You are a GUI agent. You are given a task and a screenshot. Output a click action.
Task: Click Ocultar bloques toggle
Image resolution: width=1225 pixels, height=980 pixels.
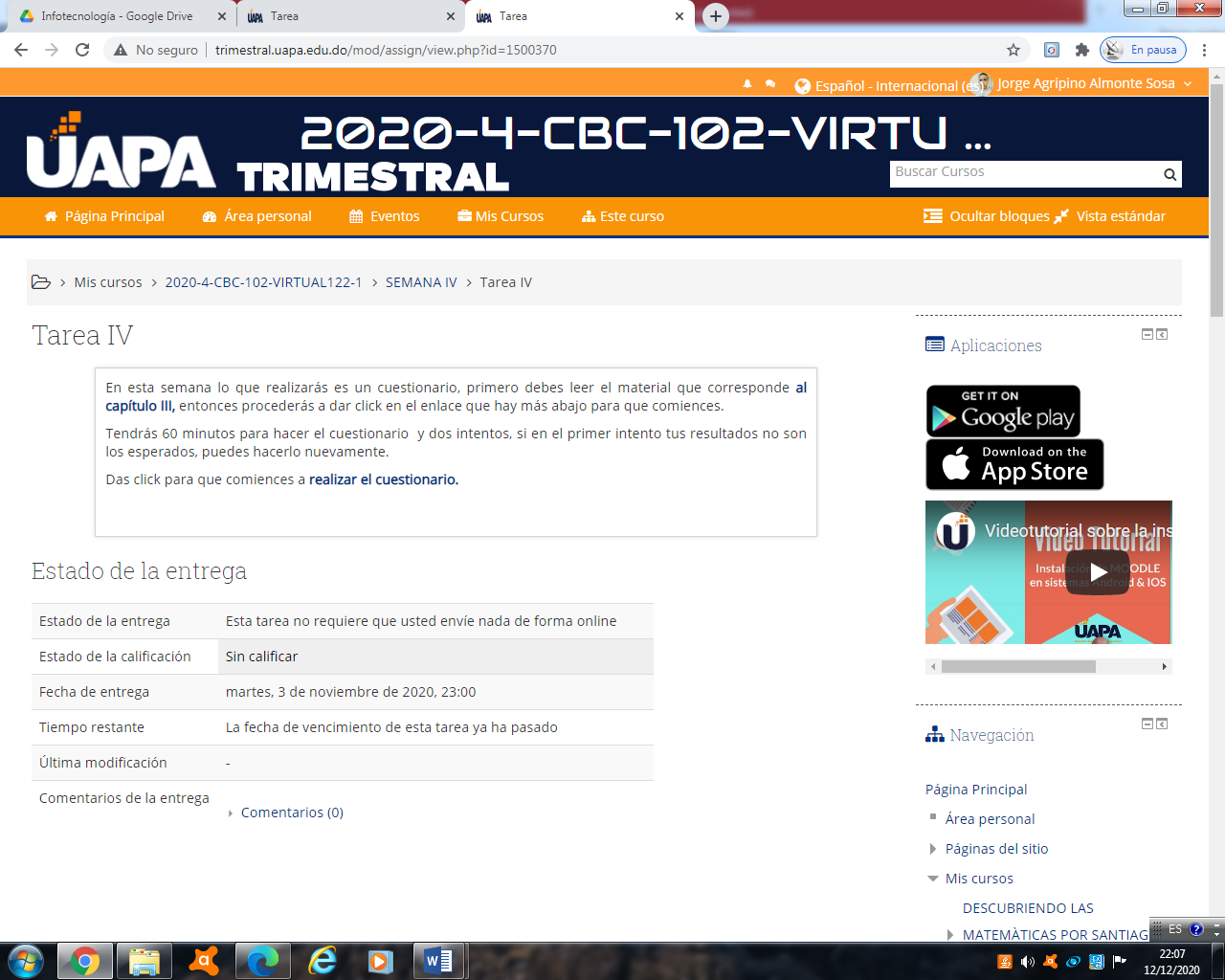click(x=987, y=216)
